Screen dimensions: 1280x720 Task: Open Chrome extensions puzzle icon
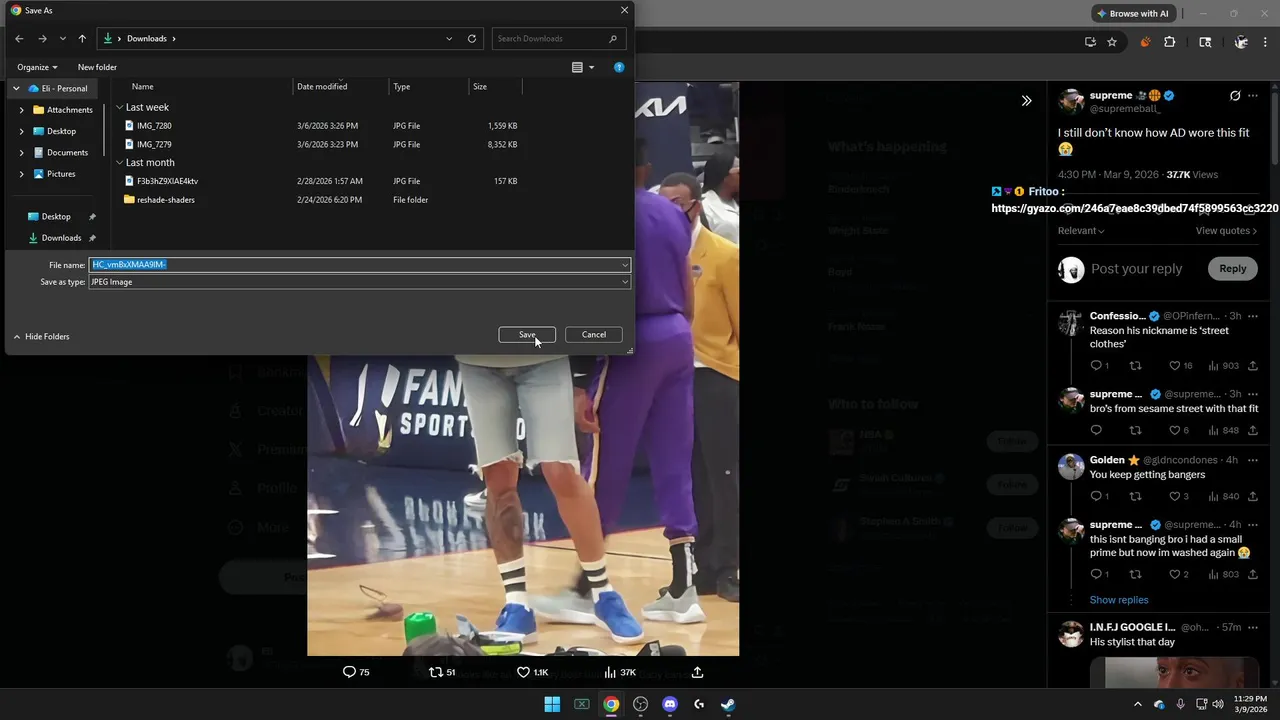pyautogui.click(x=1170, y=42)
